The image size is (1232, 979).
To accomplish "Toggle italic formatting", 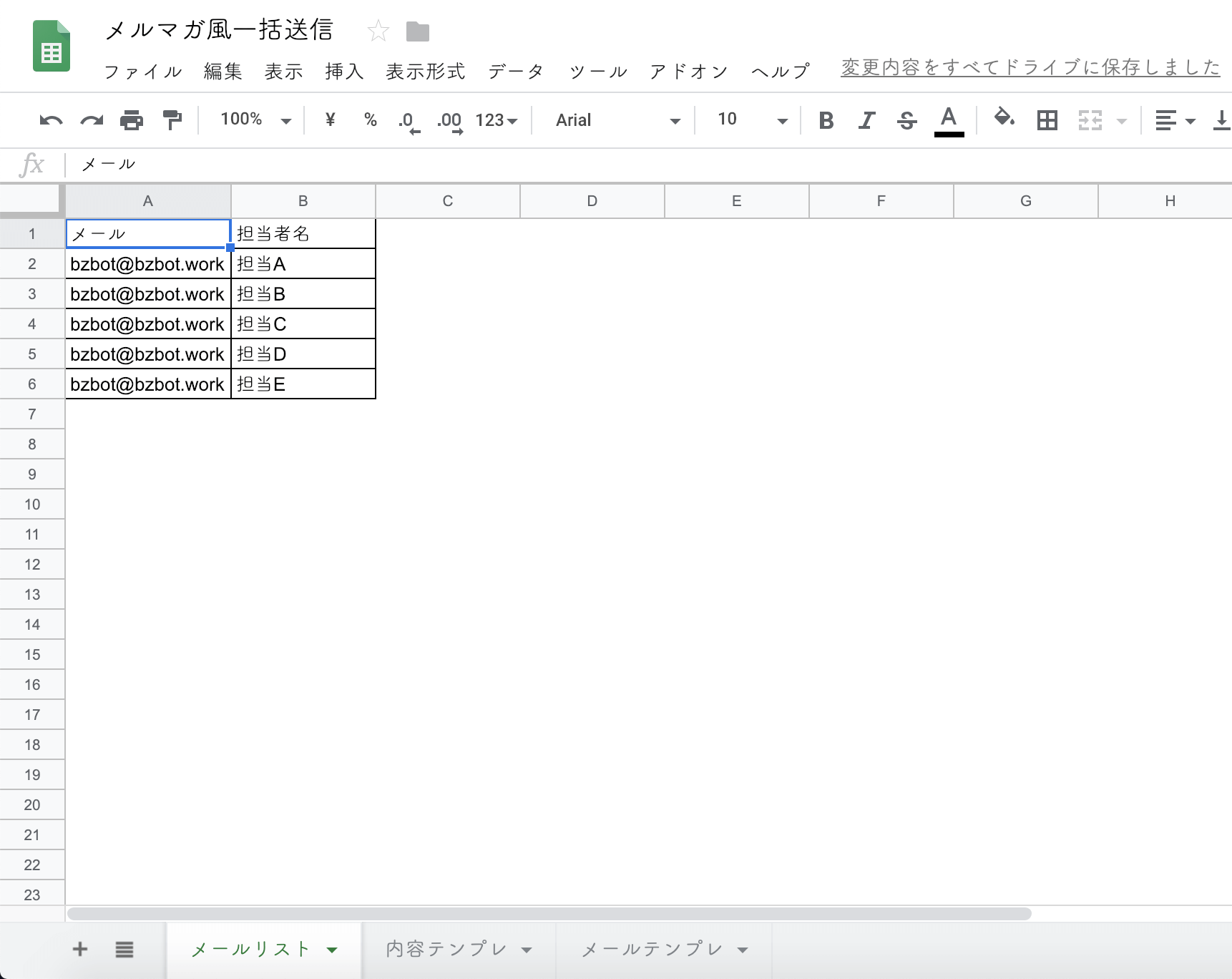I will 866,120.
